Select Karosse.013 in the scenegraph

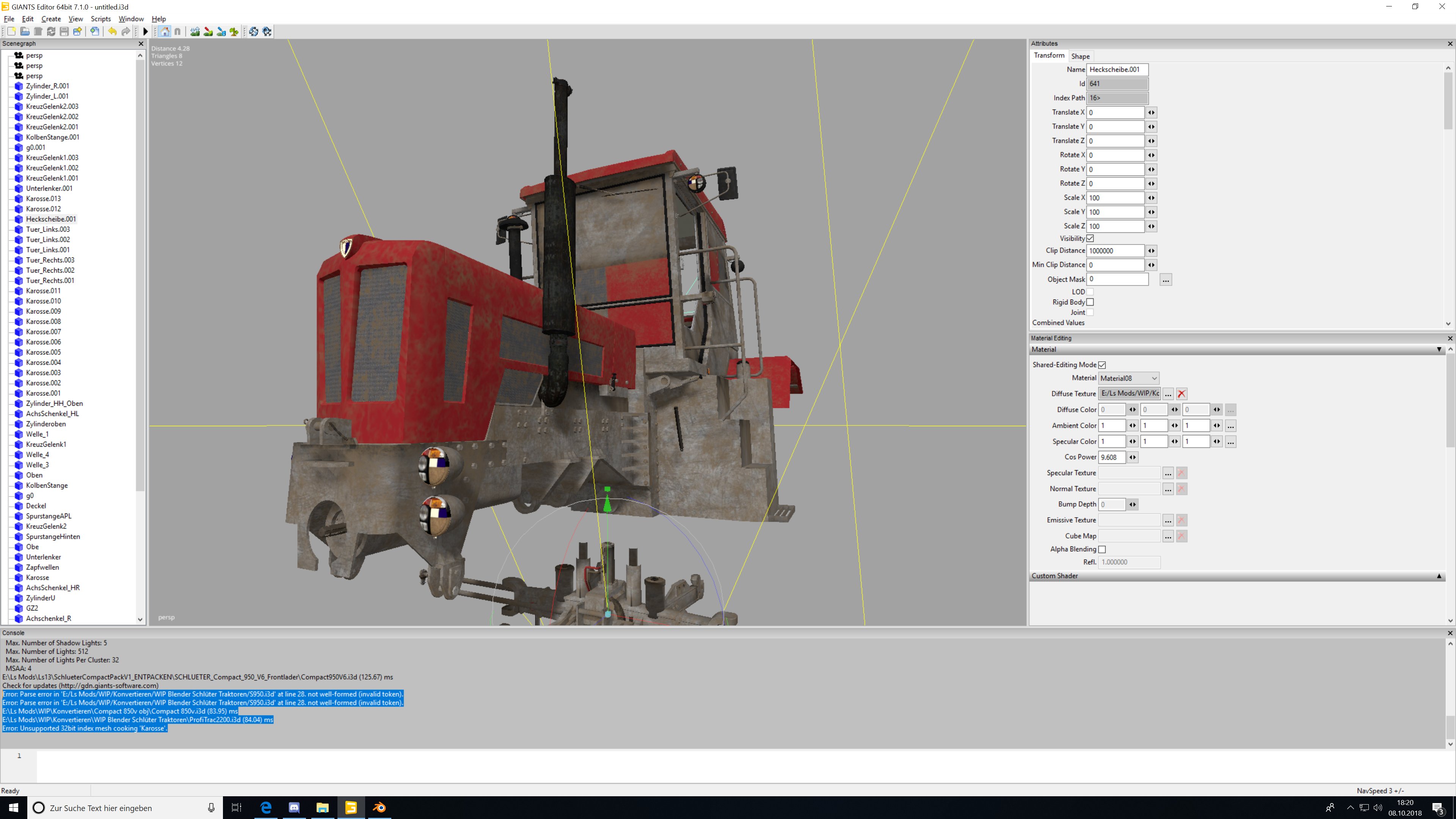point(43,198)
